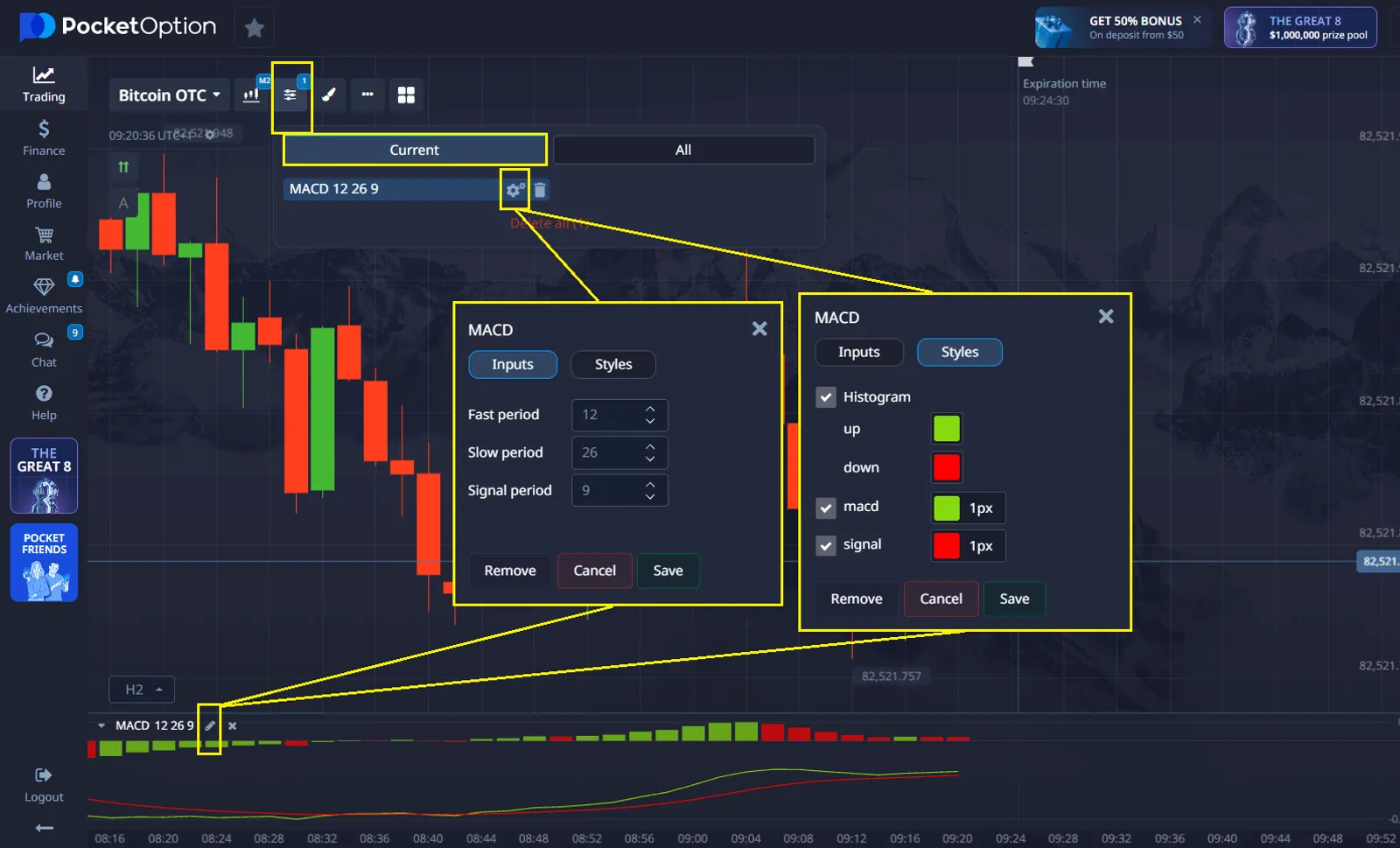Screen dimensions: 1400x848
Task: Click the Signal period input field
Action: 619,490
